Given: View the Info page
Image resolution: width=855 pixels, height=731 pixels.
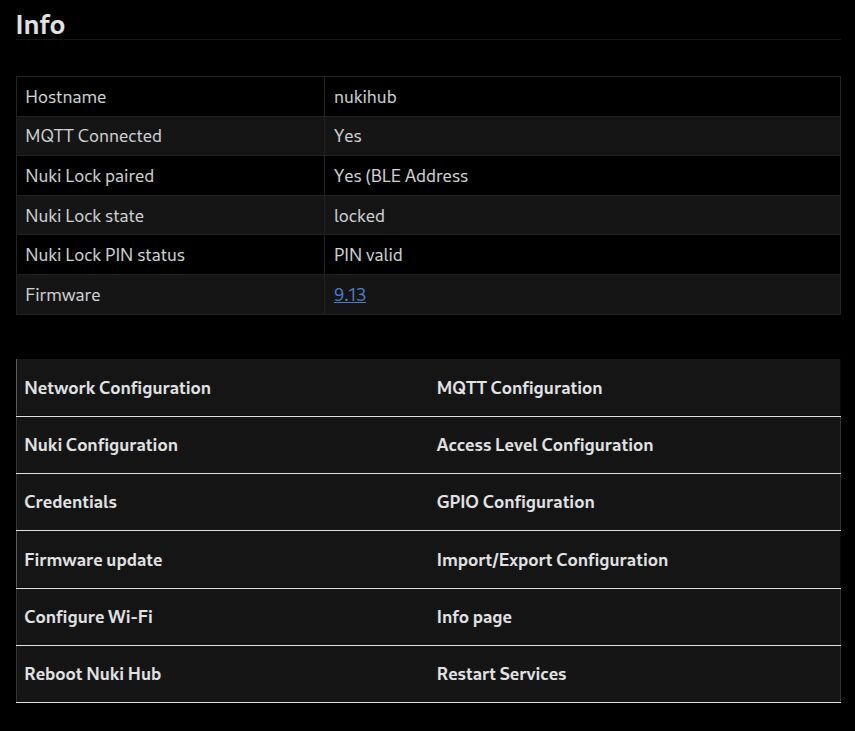Looking at the screenshot, I should (x=474, y=617).
